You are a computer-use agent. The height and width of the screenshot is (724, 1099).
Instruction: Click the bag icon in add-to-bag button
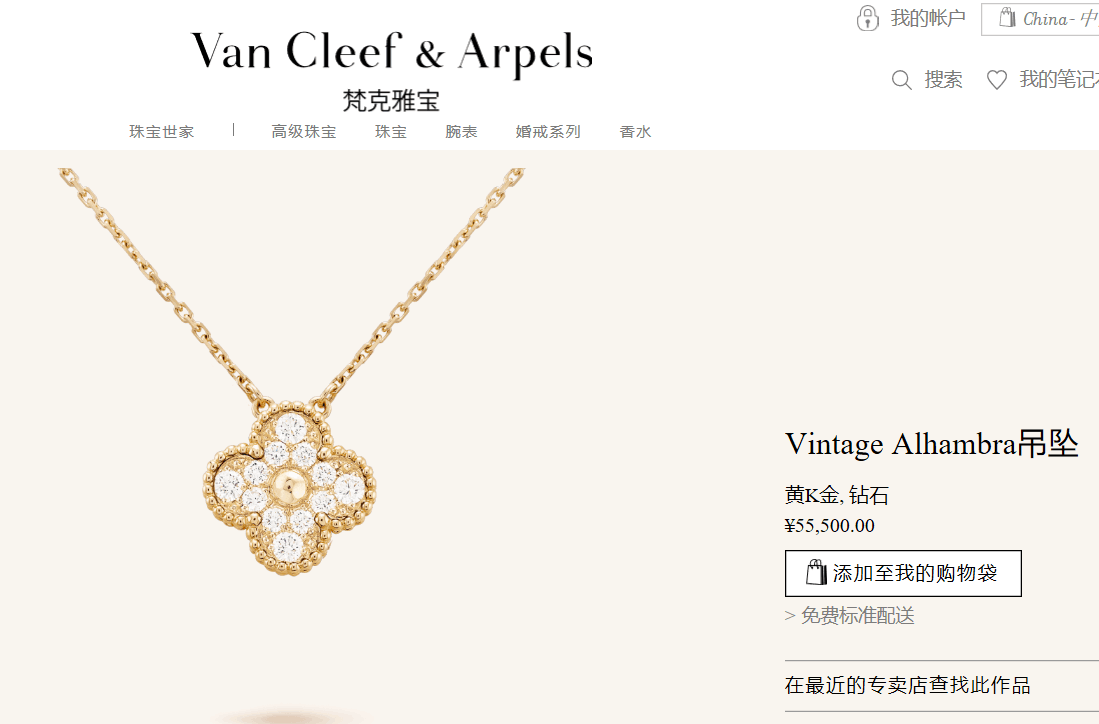point(816,573)
